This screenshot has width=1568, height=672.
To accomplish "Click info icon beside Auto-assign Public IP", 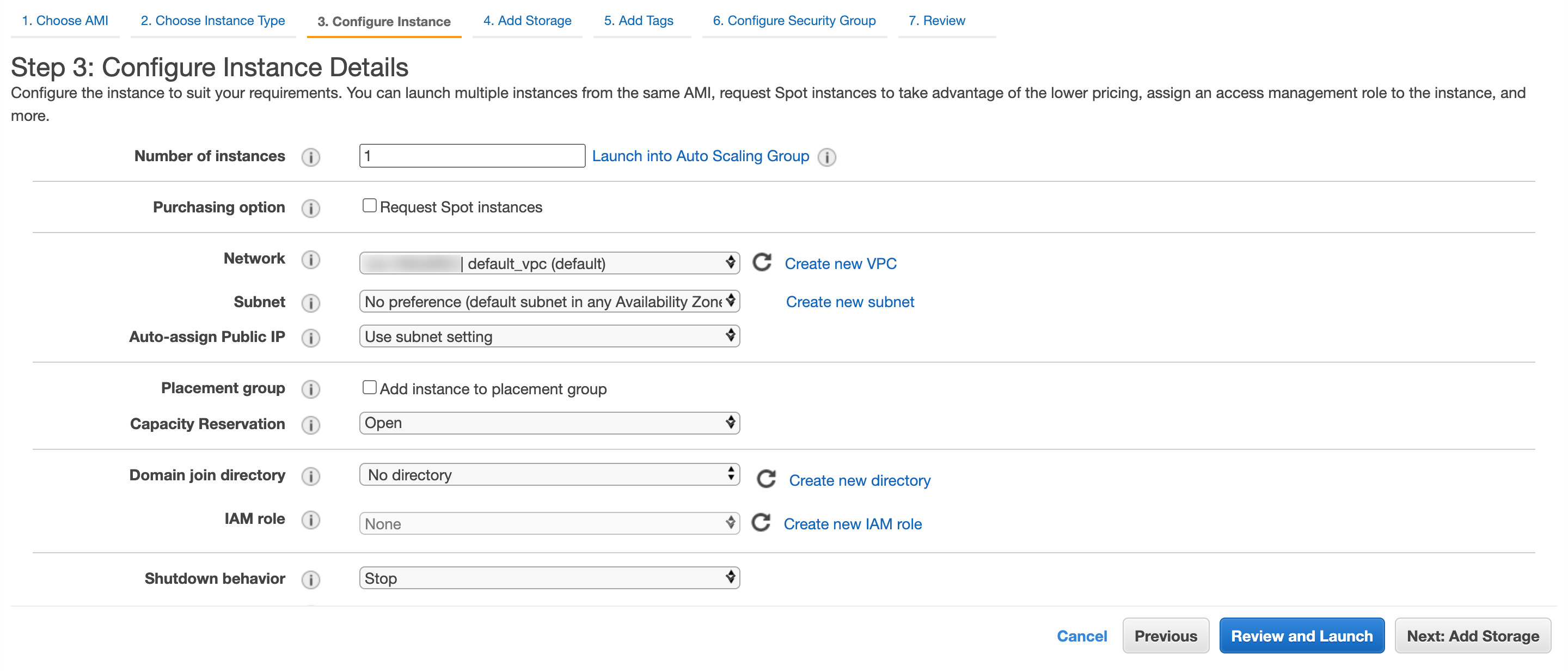I will (x=310, y=338).
